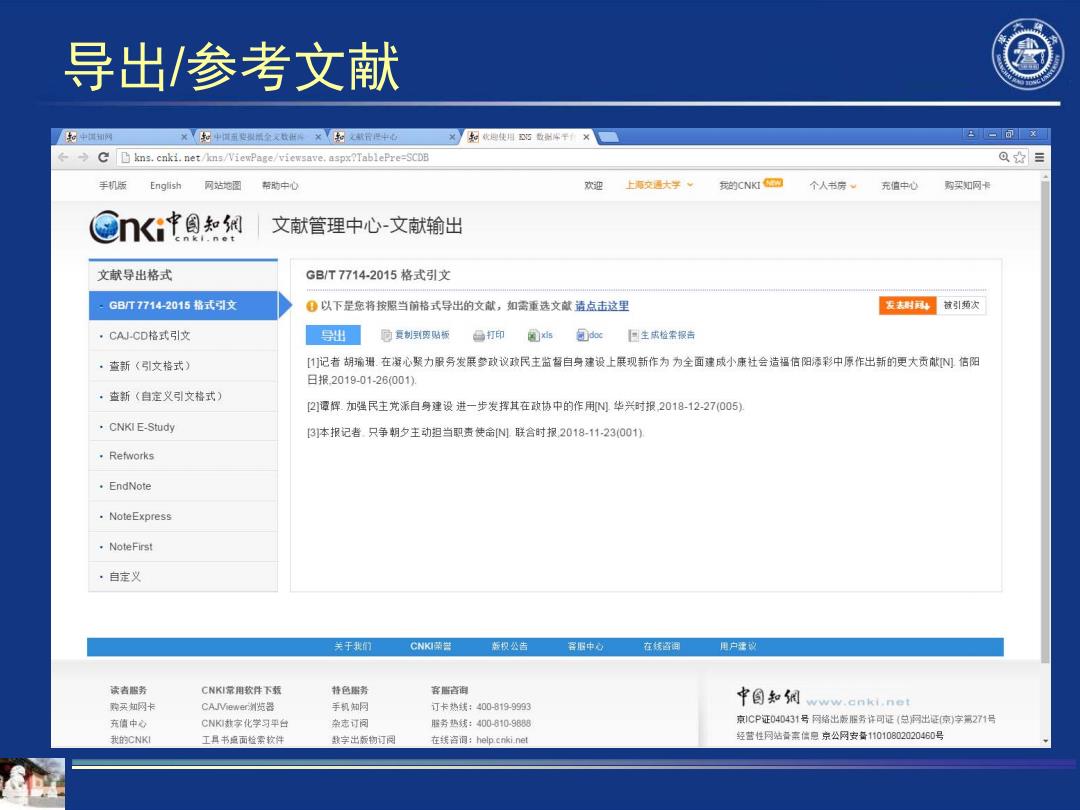Close the active 欢迎使用 KNS tab
The width and height of the screenshot is (1080, 810).
coord(586,137)
